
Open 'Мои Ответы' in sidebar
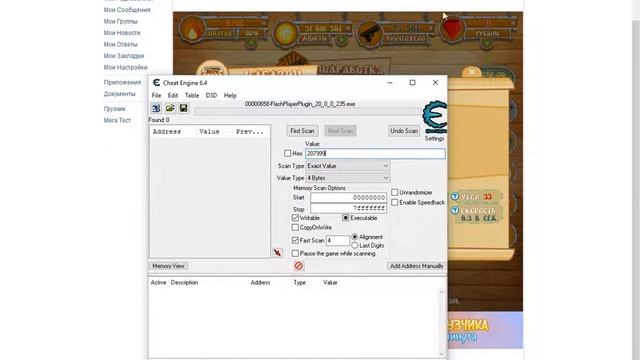120,44
